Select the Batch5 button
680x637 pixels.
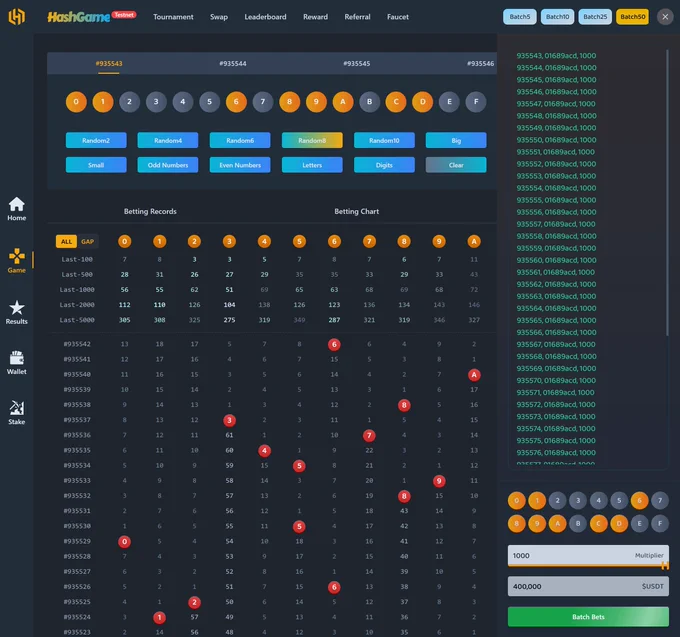coord(520,17)
